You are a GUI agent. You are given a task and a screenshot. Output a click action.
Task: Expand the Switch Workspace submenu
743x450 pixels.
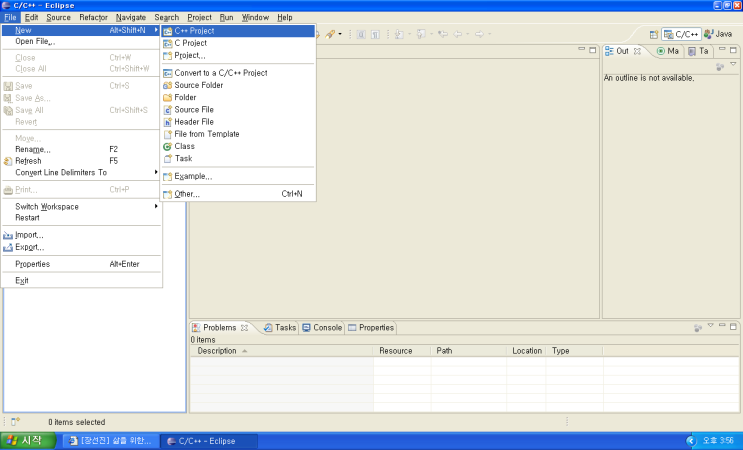tap(82, 207)
